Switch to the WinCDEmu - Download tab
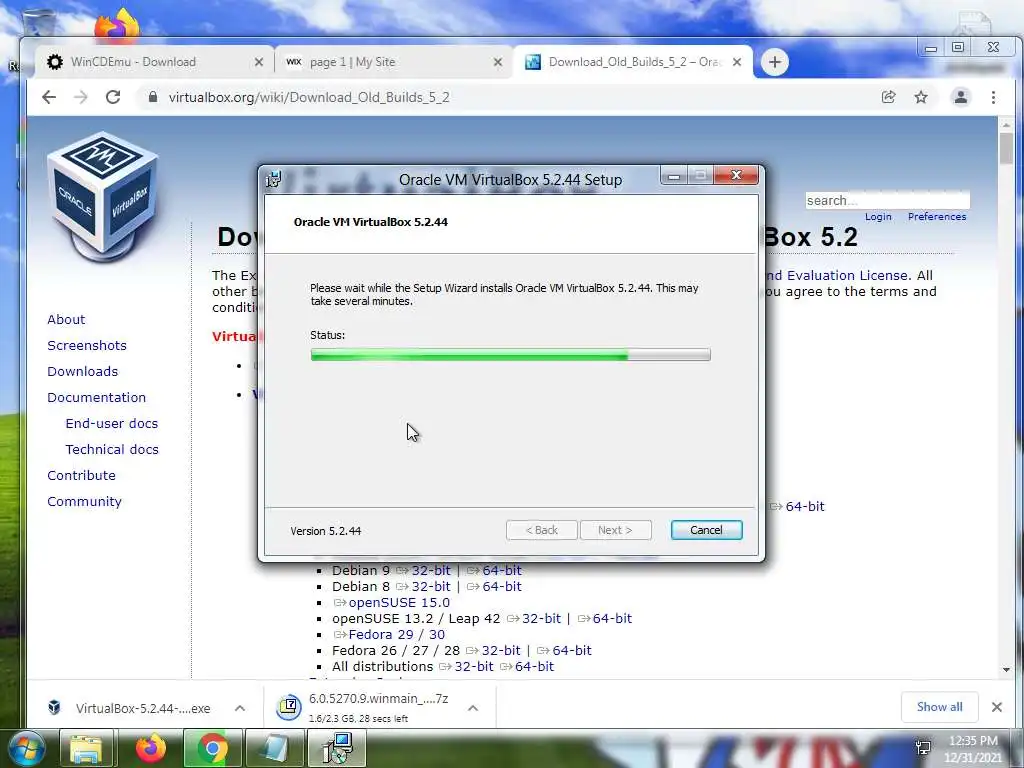Image resolution: width=1024 pixels, height=768 pixels. point(153,62)
